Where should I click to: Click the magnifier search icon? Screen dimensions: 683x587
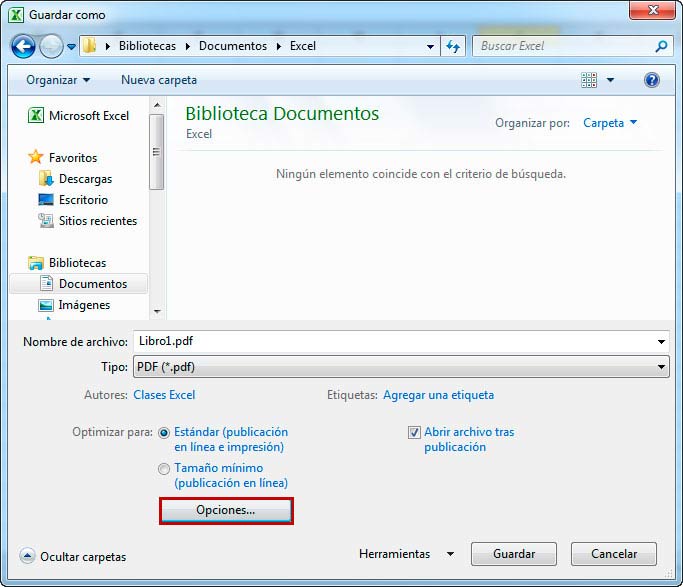tap(662, 46)
